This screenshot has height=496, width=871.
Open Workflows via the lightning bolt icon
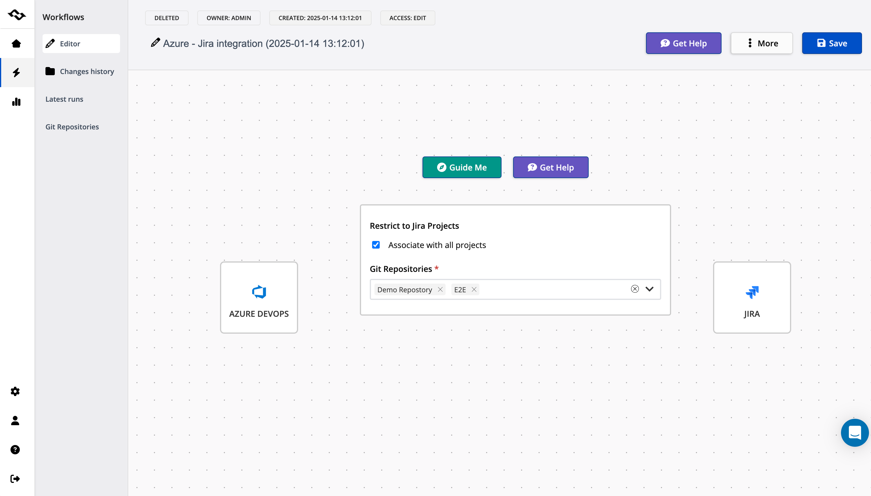(x=16, y=73)
